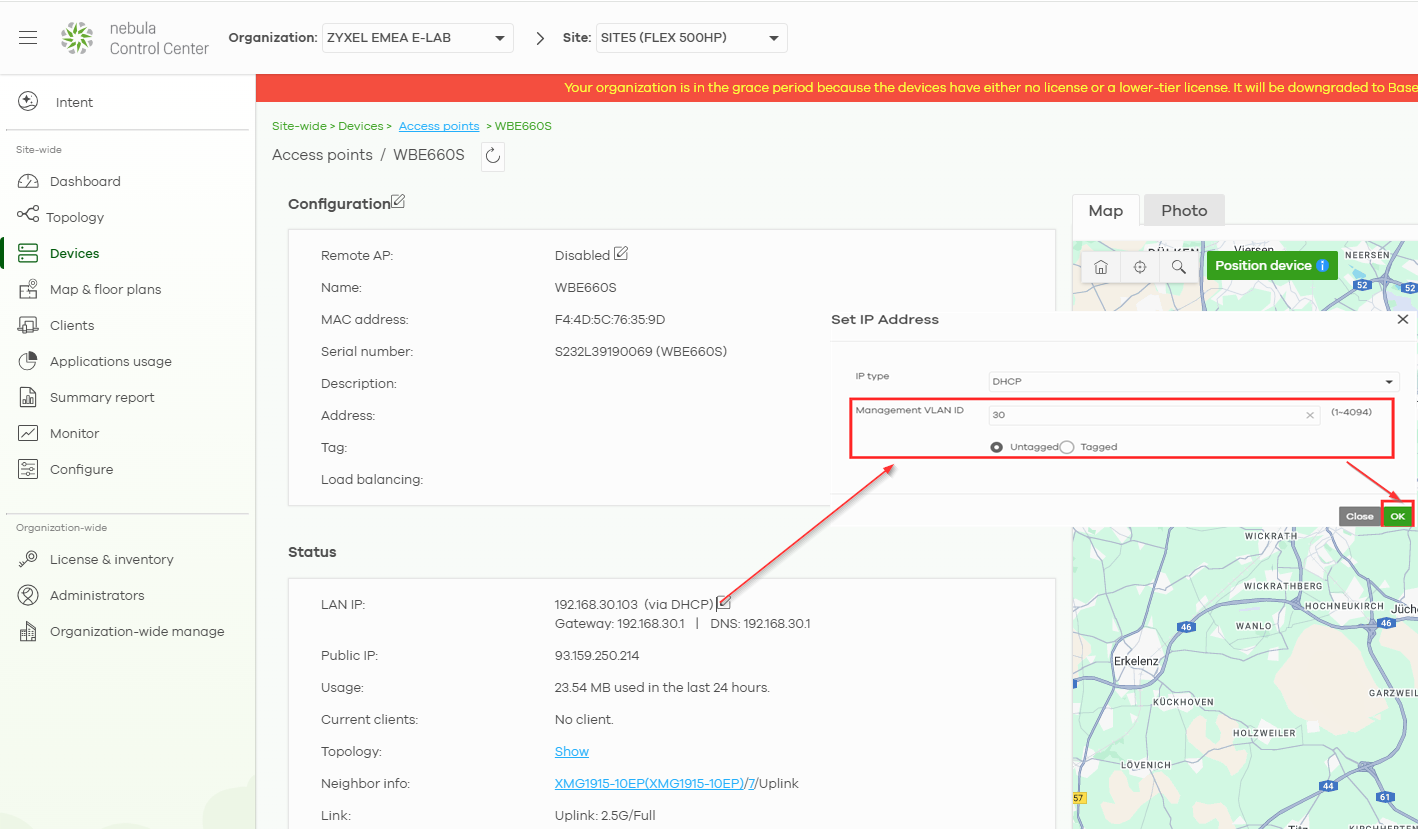The width and height of the screenshot is (1418, 829).
Task: Open the hamburger navigation menu
Action: [x=28, y=38]
